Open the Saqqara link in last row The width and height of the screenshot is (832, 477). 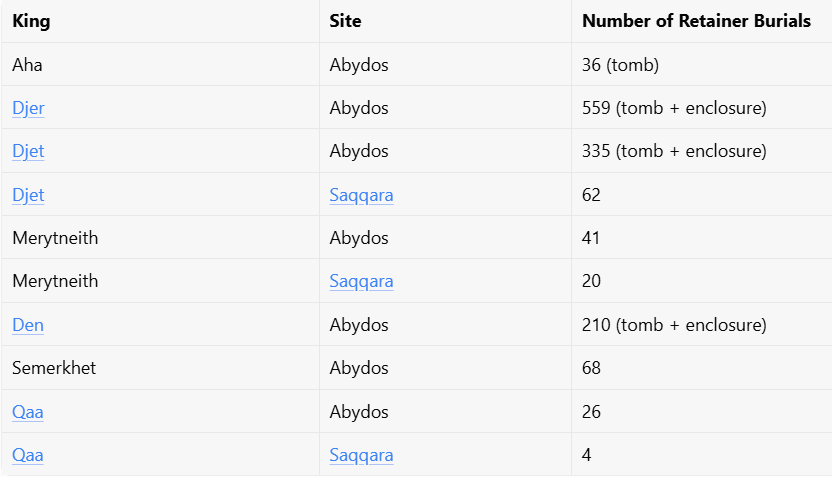(361, 455)
